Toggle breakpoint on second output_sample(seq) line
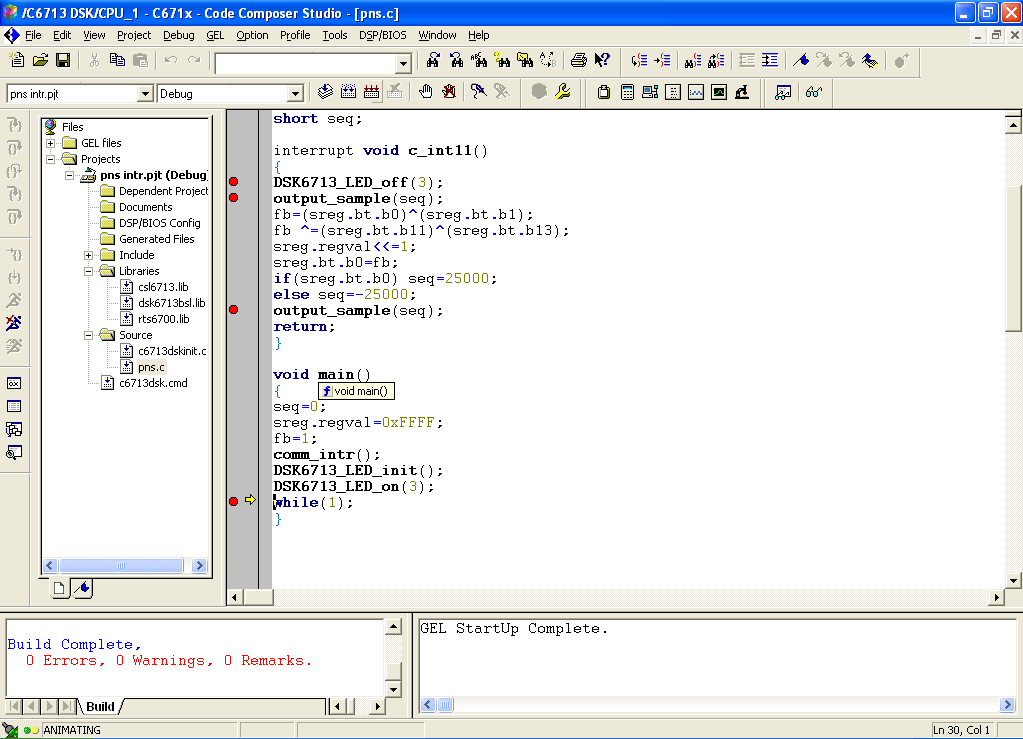 (x=234, y=310)
